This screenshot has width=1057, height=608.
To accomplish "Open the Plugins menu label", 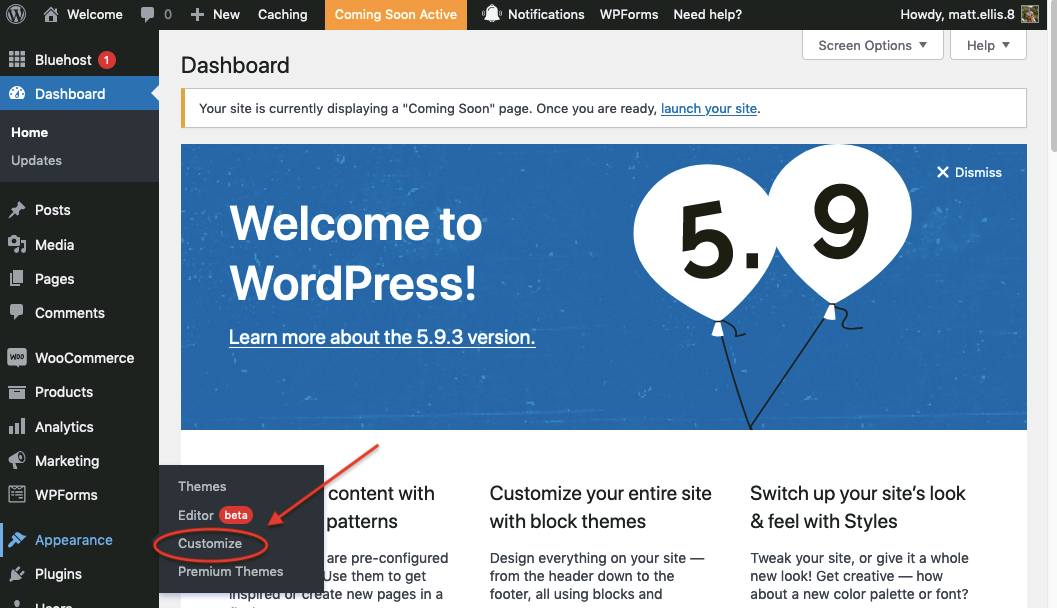I will [58, 574].
